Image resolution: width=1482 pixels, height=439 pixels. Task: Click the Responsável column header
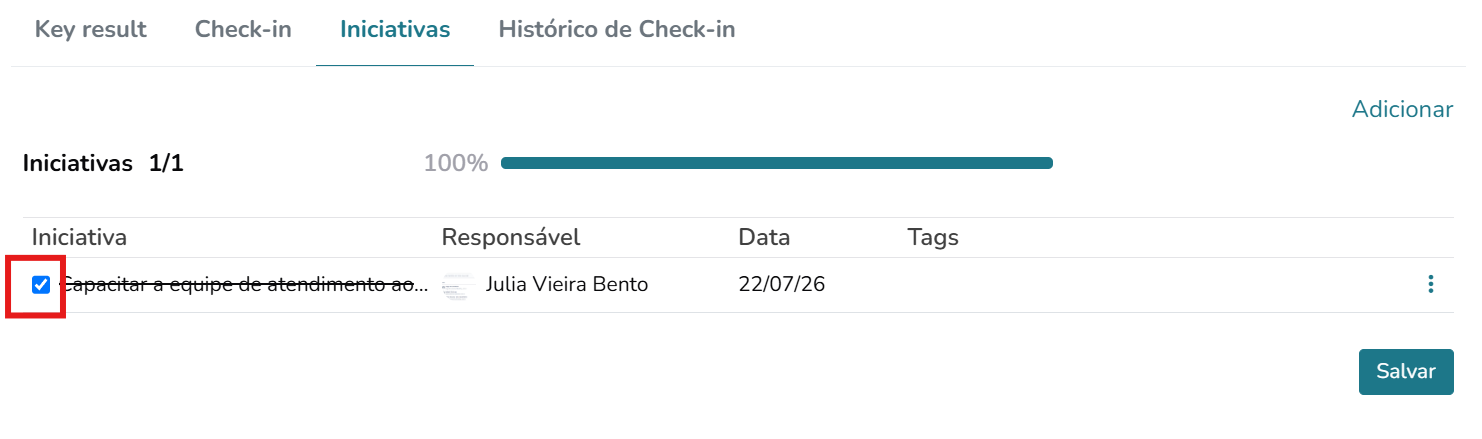coord(511,238)
